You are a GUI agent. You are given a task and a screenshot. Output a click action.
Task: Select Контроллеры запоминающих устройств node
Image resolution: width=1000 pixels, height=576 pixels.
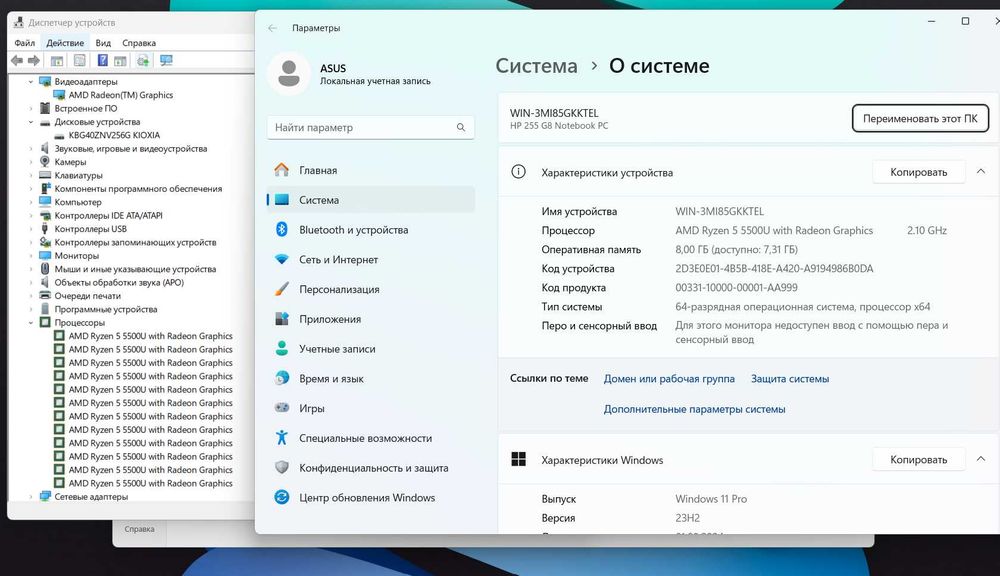point(135,242)
